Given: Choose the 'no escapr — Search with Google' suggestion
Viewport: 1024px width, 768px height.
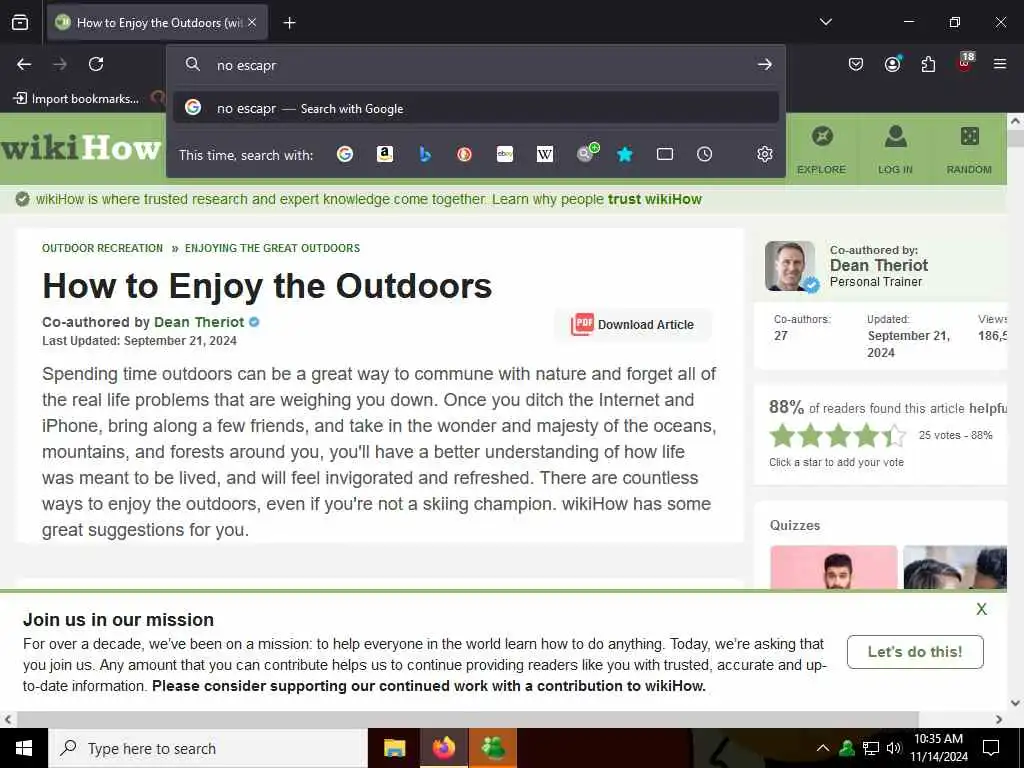Looking at the screenshot, I should click(x=476, y=108).
